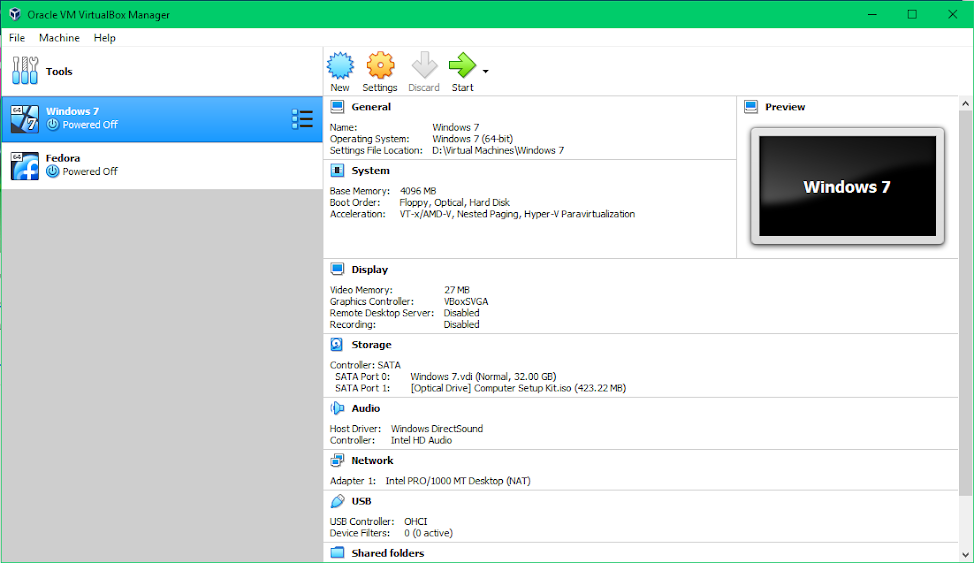The width and height of the screenshot is (974, 563).
Task: Click the Network section header
Action: pyautogui.click(x=372, y=461)
